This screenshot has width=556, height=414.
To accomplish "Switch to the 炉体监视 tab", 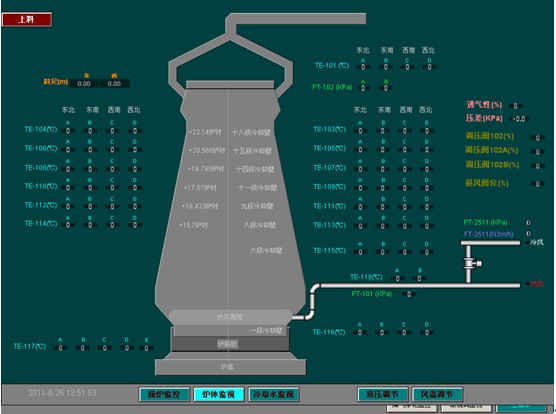I will click(218, 395).
